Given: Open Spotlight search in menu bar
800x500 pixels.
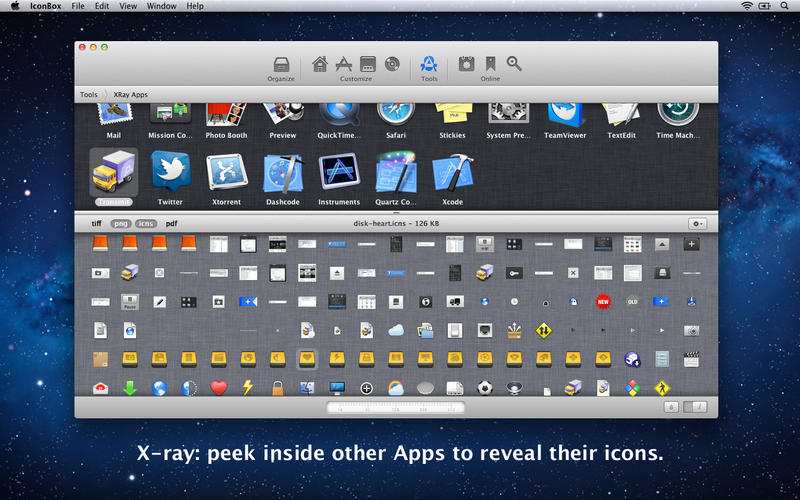Looking at the screenshot, I should [784, 6].
